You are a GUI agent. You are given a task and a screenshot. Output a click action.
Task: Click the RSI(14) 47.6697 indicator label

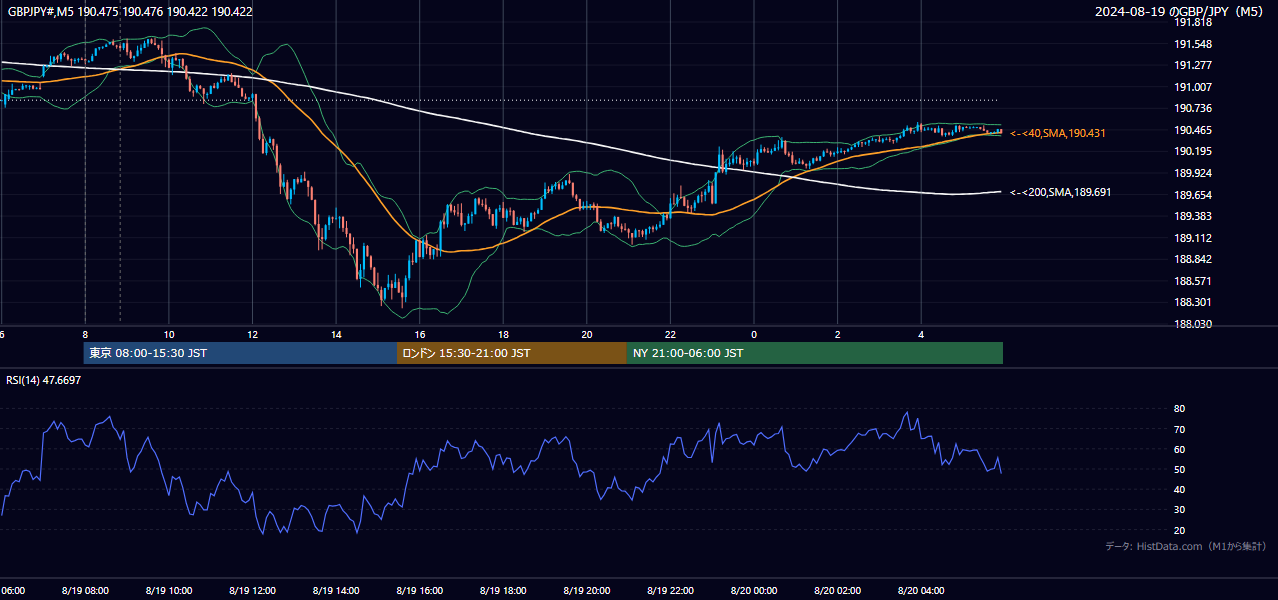[44, 380]
